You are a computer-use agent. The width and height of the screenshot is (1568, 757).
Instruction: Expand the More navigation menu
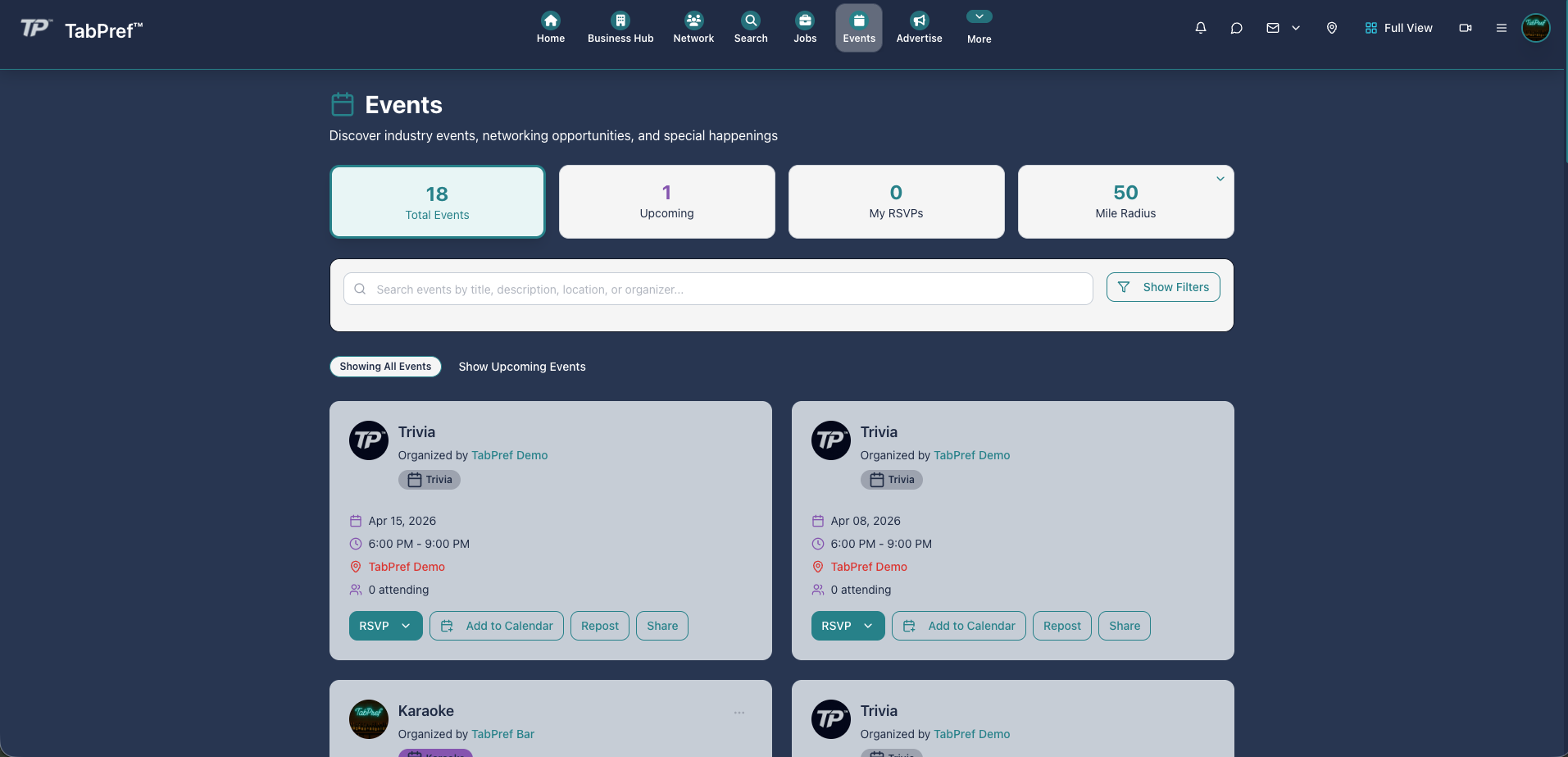[979, 28]
